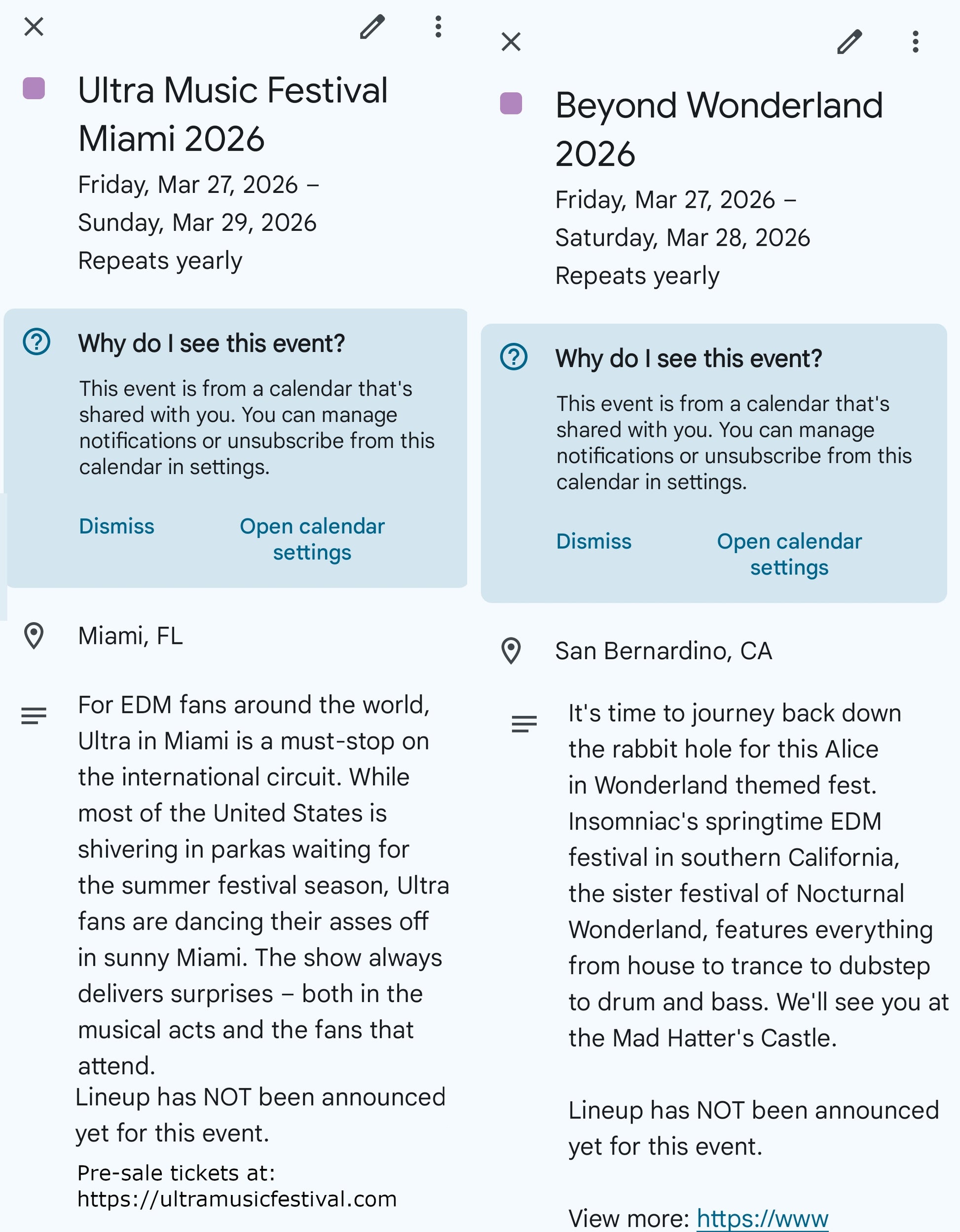Tap the location pin beside Miami, FL

tap(34, 636)
